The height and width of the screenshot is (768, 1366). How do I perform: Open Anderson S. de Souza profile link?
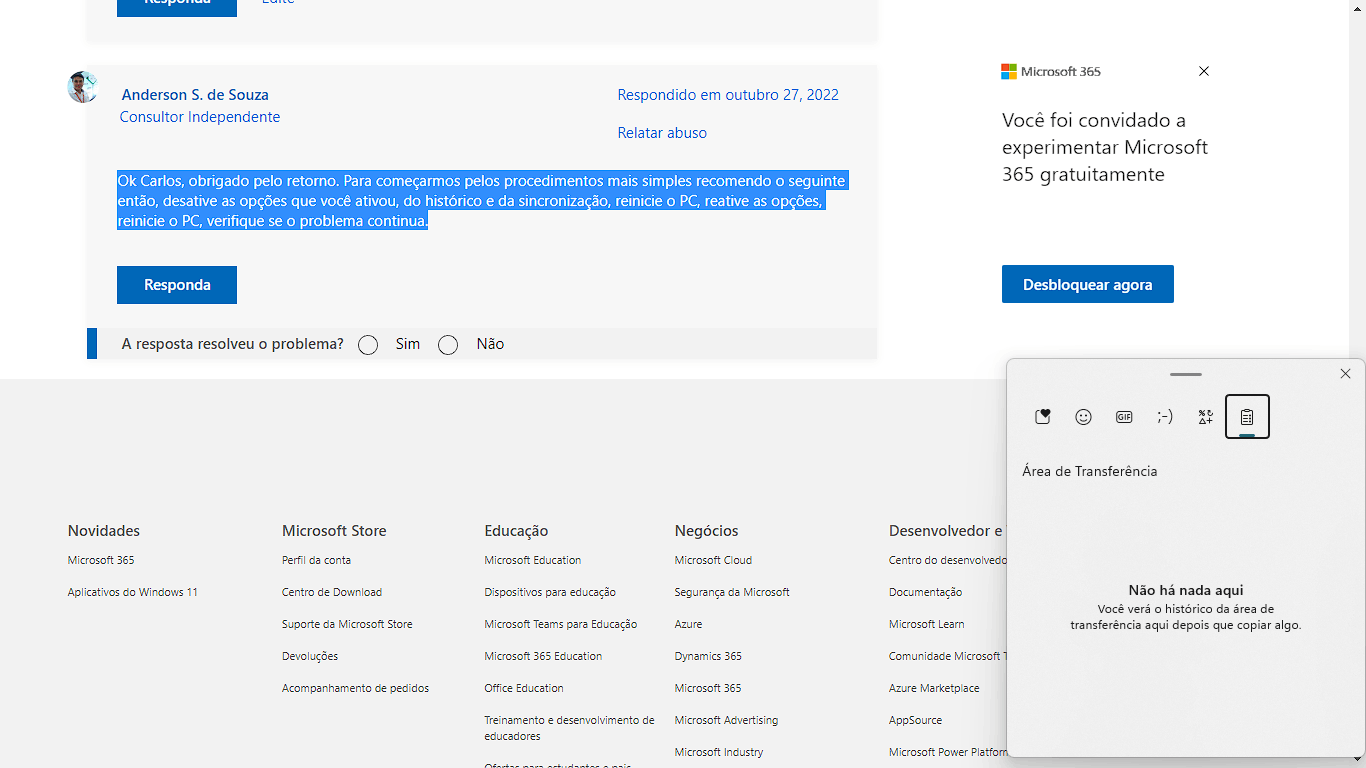(195, 95)
